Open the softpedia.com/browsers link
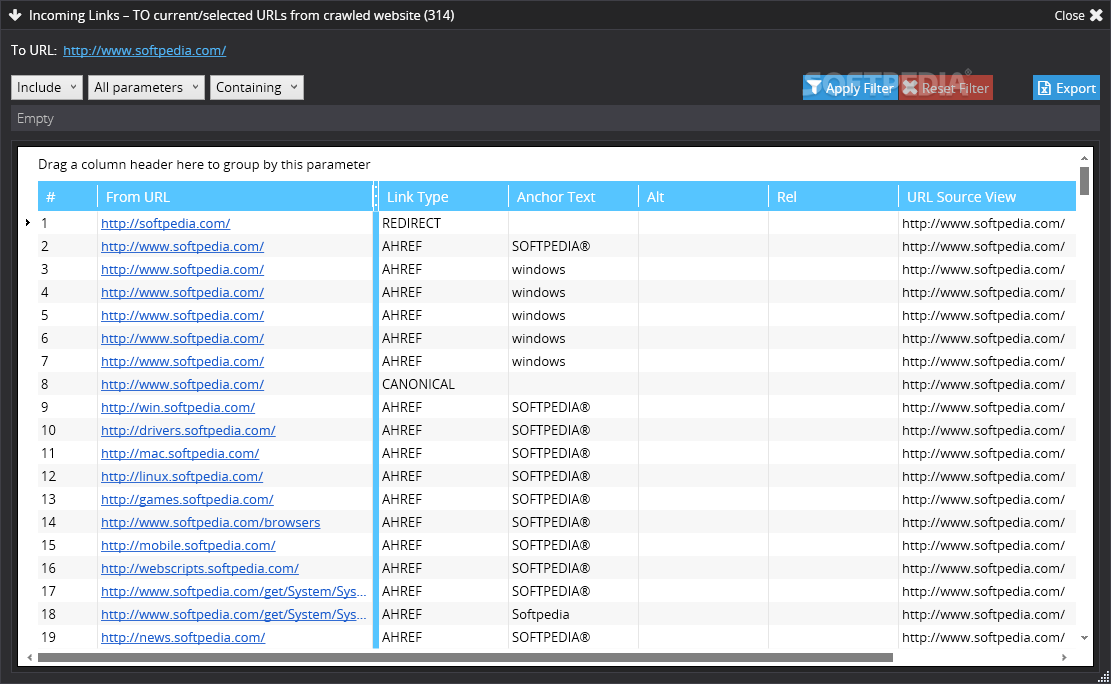This screenshot has height=684, width=1111. coord(210,522)
